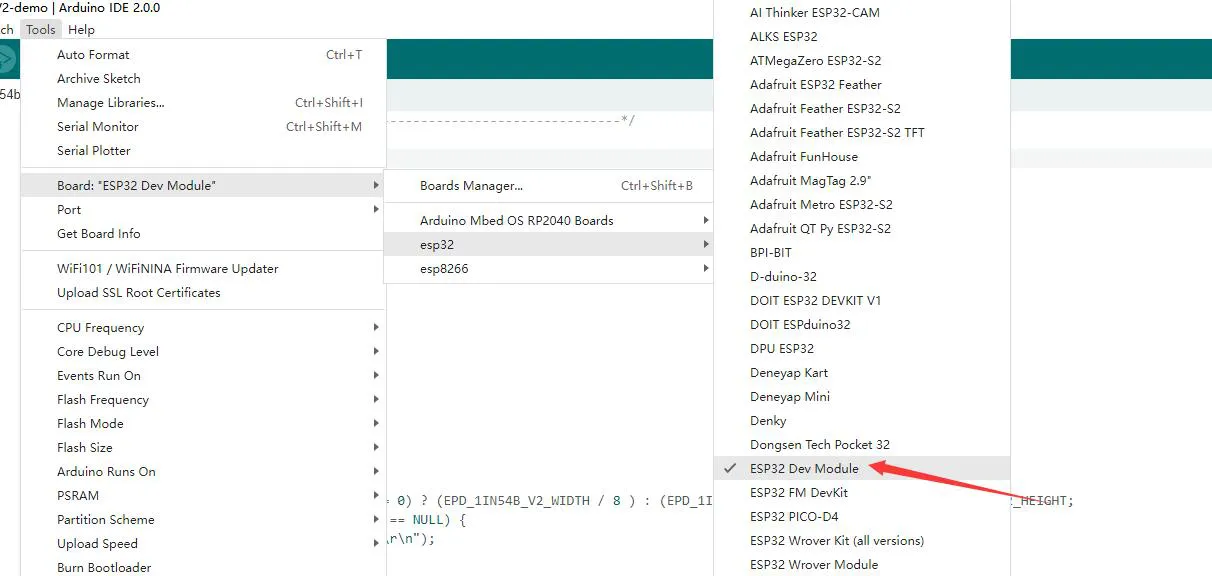Expand Board: "ESP32 Dev Module" submenu
Viewport: 1212px width, 576px height.
(203, 186)
